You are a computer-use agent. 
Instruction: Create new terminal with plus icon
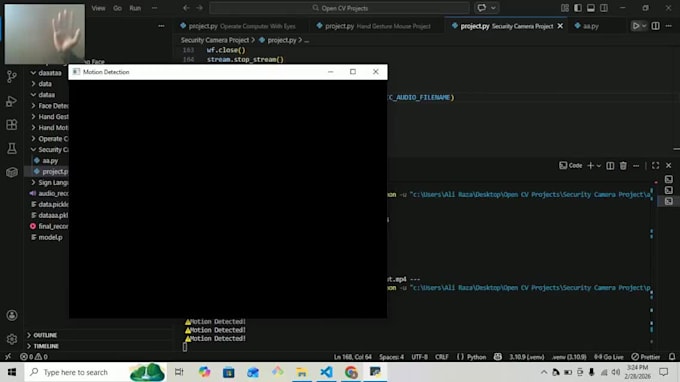(x=590, y=166)
